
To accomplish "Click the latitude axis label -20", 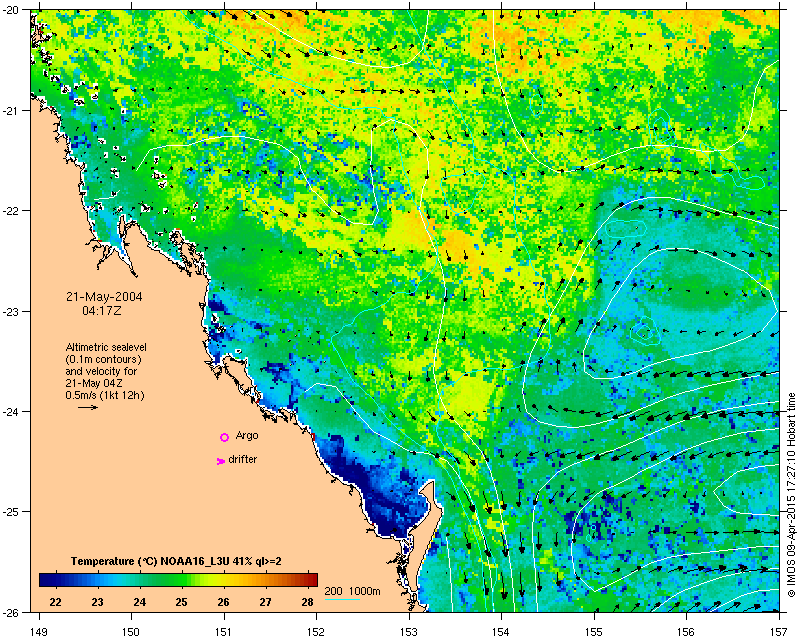I will point(11,11).
